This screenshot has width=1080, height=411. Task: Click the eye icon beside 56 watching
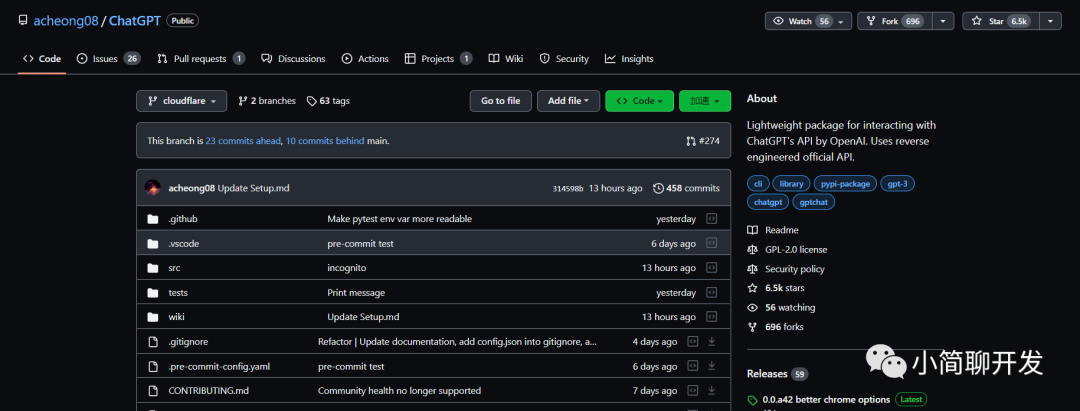[752, 308]
